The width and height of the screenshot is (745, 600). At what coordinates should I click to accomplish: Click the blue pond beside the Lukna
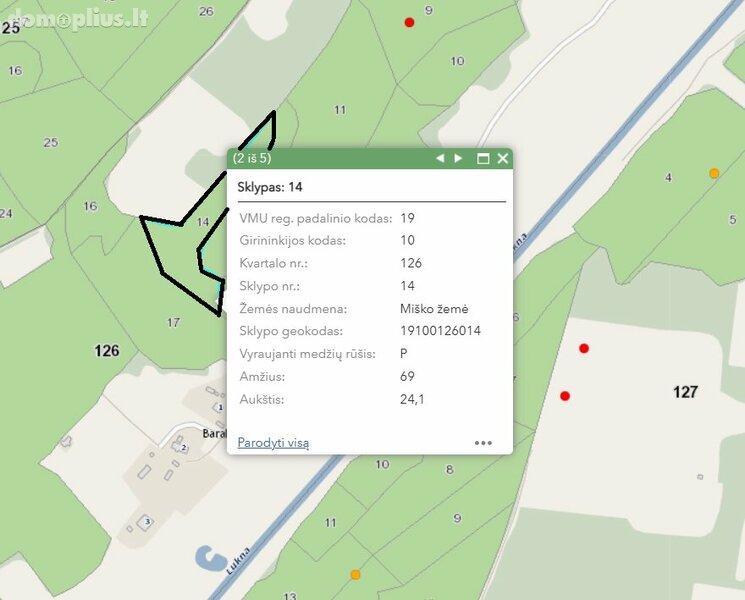point(212,558)
